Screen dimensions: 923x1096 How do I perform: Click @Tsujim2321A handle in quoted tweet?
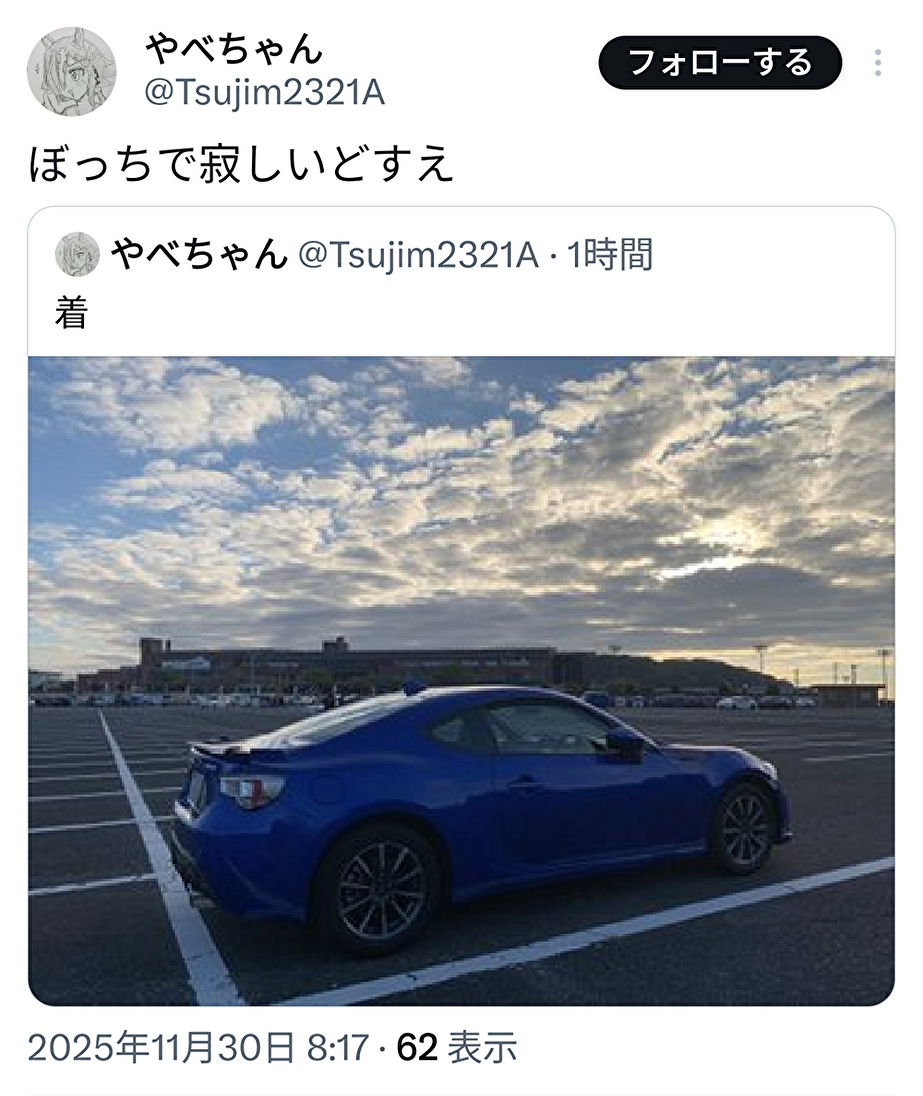(419, 254)
